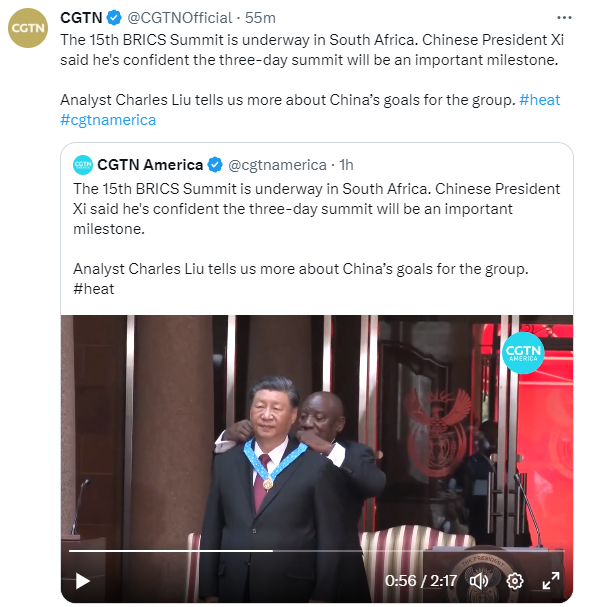
Task: Open the quoted tweet's 1h timestamp
Action: (x=346, y=165)
